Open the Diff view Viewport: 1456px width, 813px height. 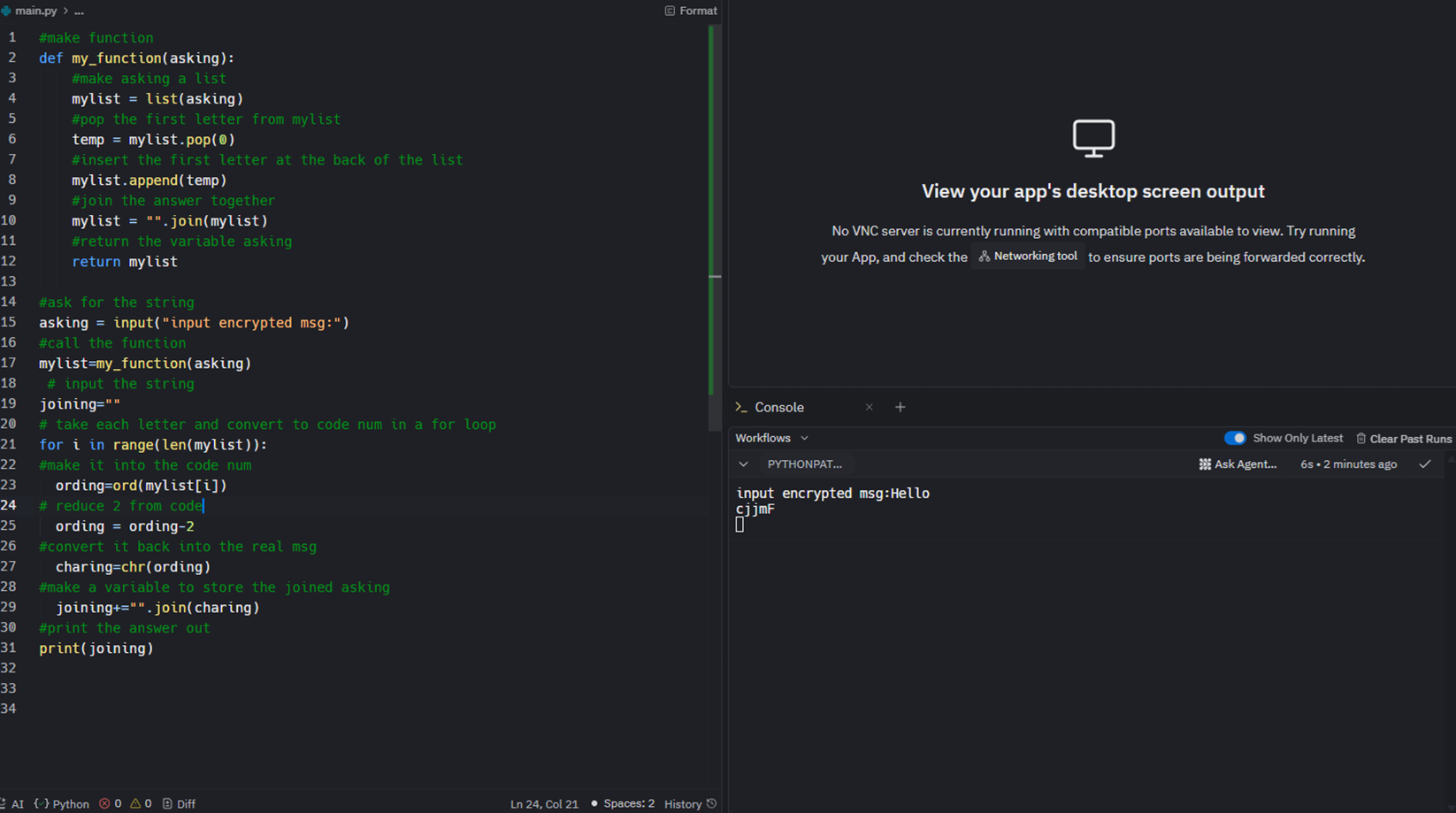coord(179,803)
